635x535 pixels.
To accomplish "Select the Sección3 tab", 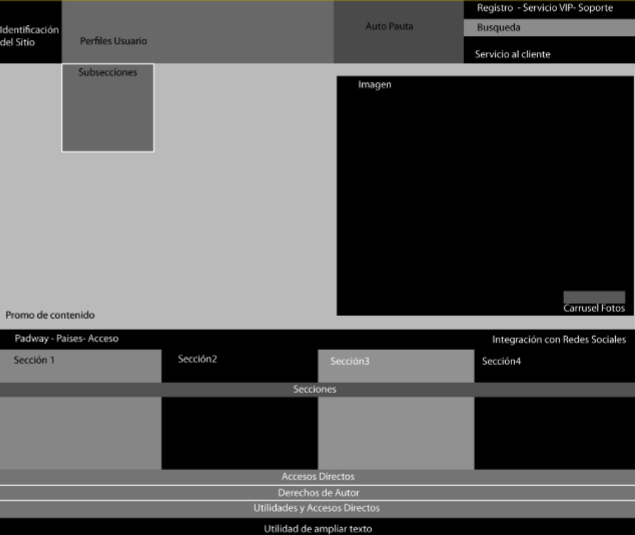I will pos(396,366).
